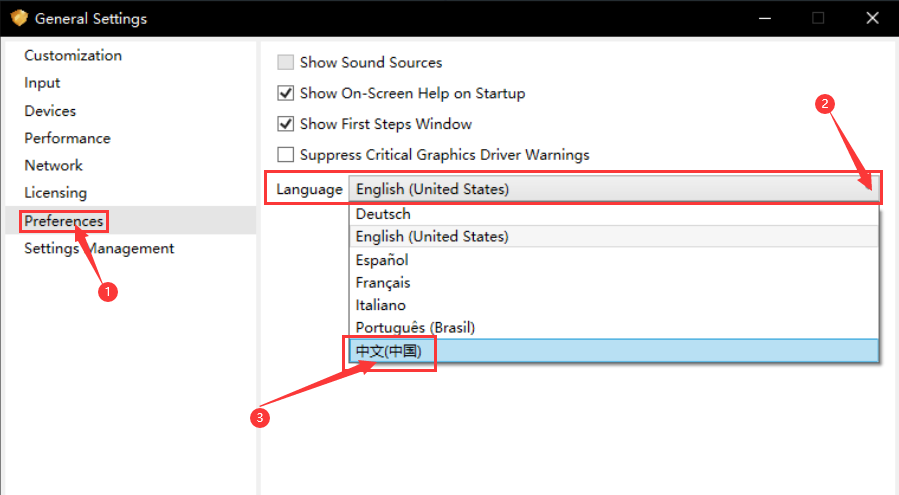
Task: Collapse the Language dropdown combo box
Action: 613,189
